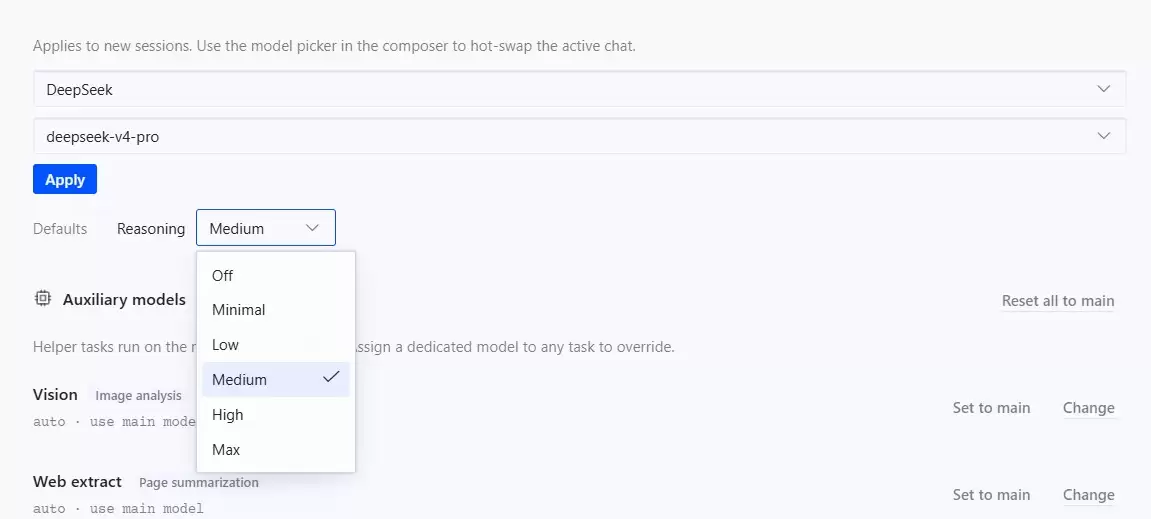
Task: Set the Web extract model to main
Action: tap(991, 495)
